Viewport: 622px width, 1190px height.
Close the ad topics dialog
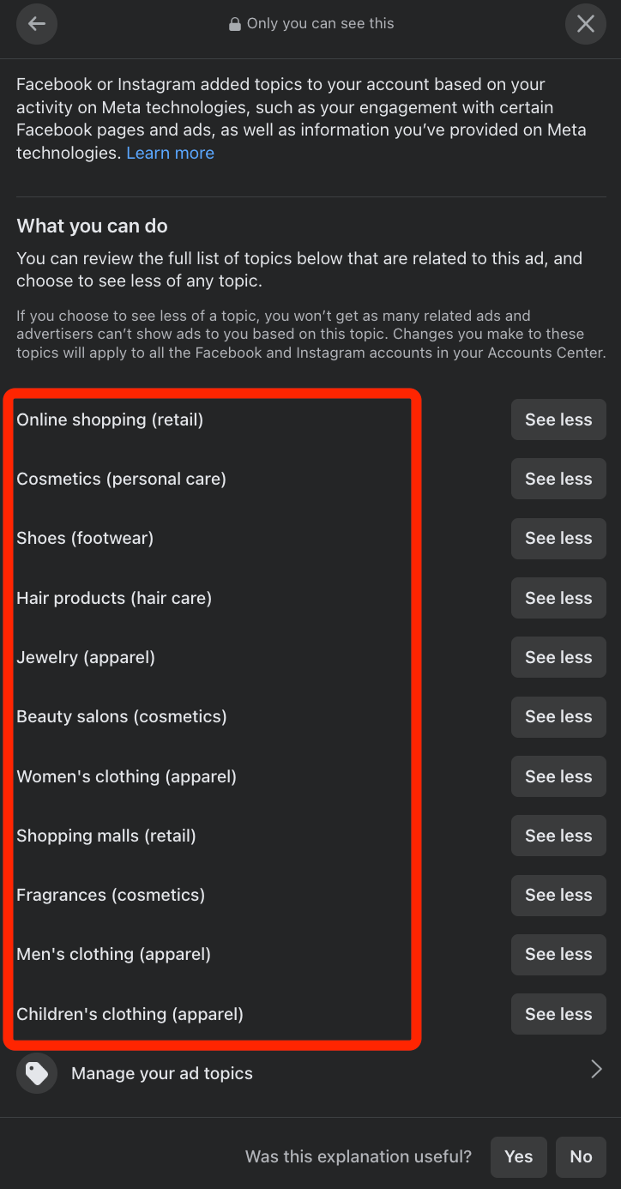[586, 24]
